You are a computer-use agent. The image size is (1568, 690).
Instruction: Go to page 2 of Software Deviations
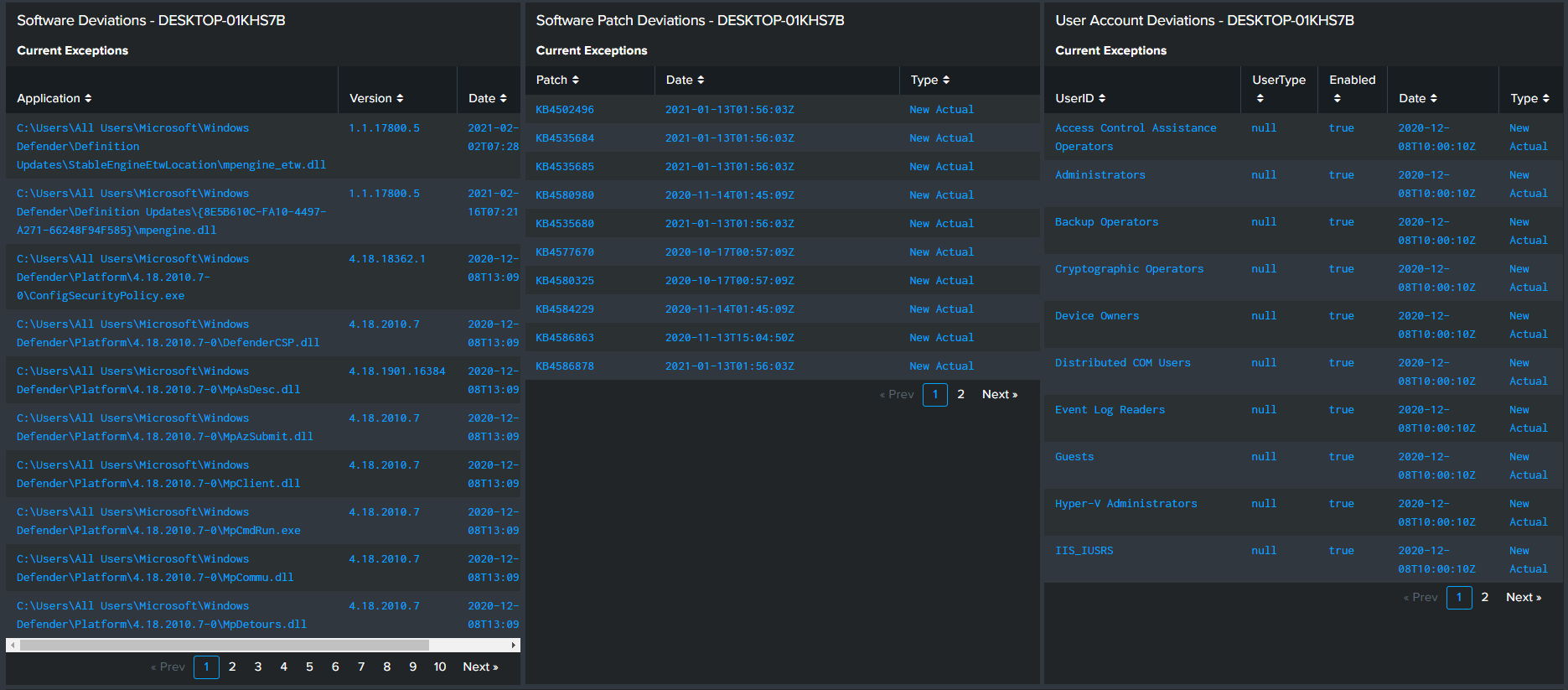click(232, 667)
